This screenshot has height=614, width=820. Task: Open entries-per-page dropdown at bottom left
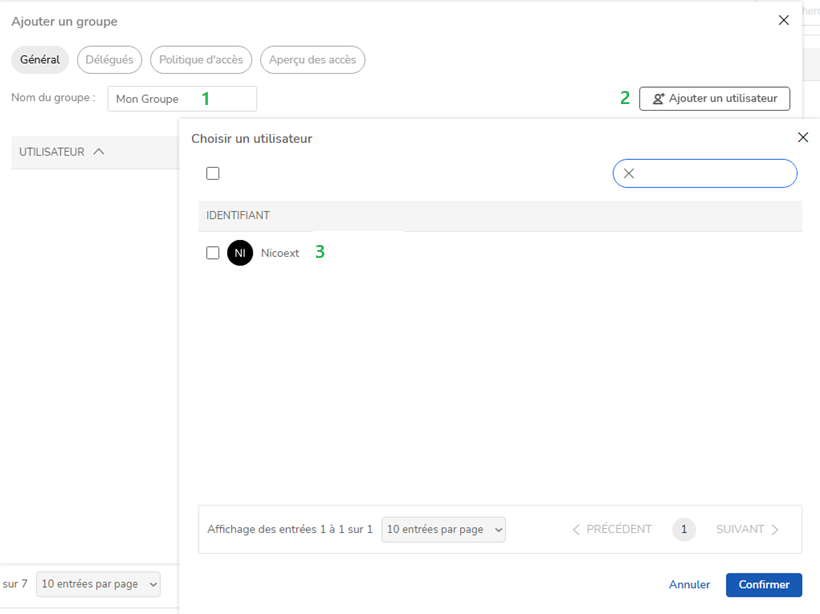click(98, 584)
